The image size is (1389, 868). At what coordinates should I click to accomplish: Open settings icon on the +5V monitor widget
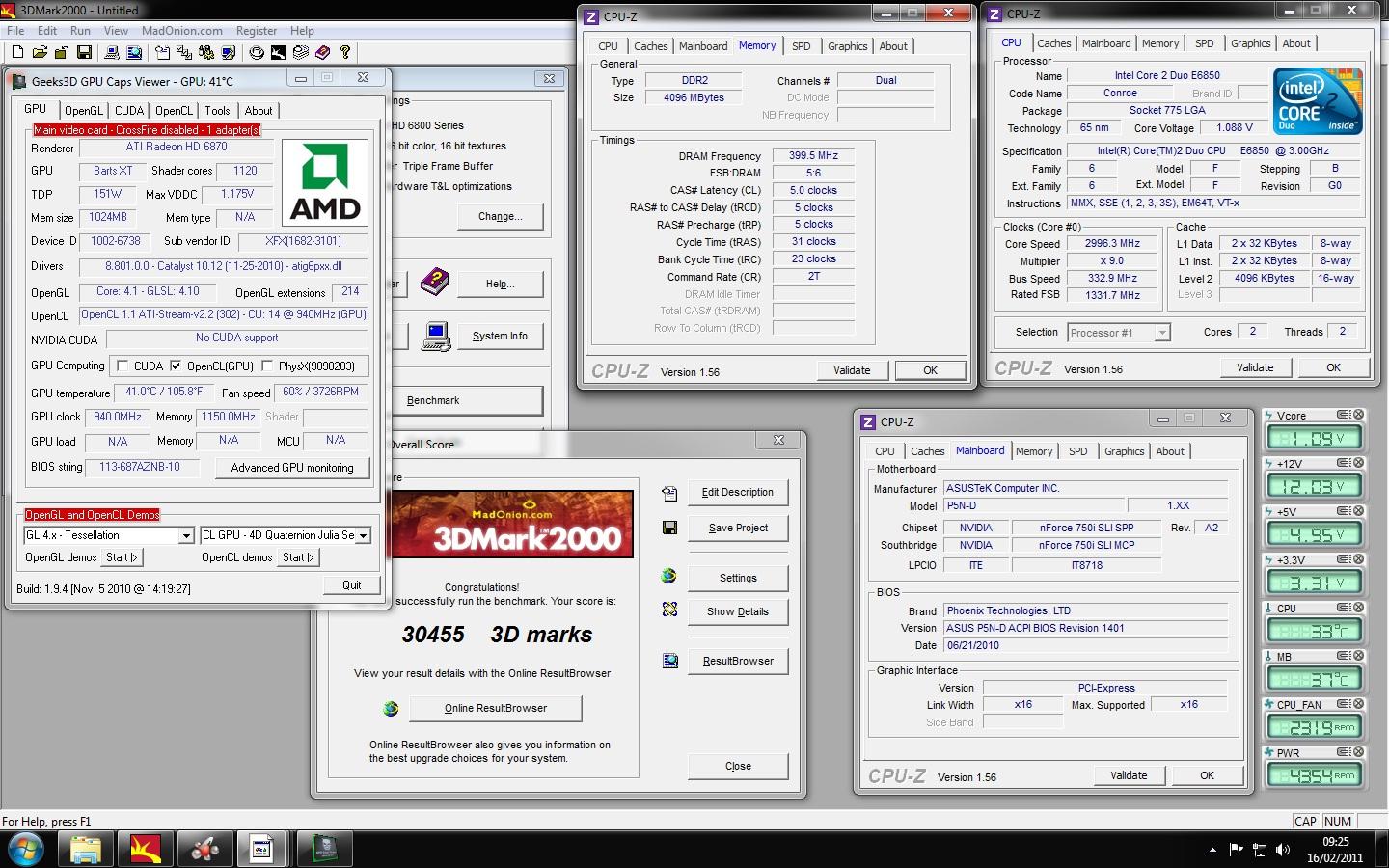[1343, 511]
